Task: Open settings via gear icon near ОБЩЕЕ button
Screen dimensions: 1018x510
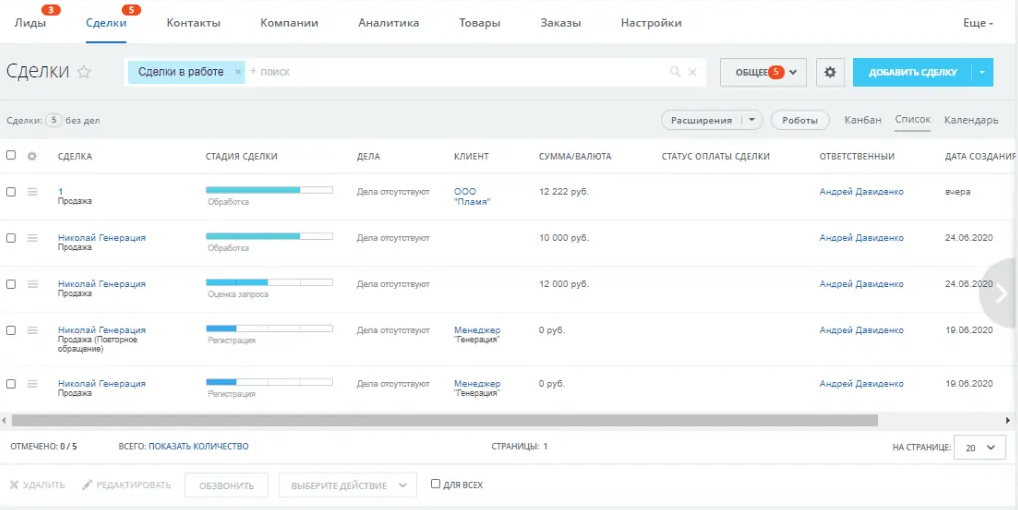Action: pyautogui.click(x=830, y=72)
